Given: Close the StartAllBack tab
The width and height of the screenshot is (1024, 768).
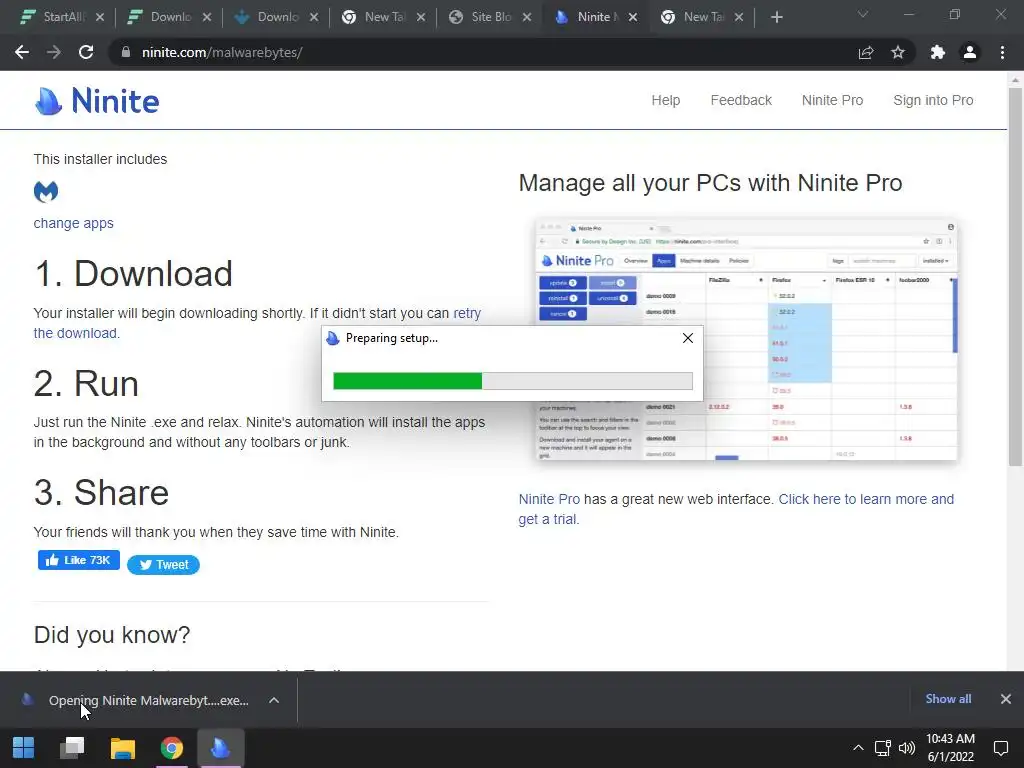Looking at the screenshot, I should (x=100, y=17).
